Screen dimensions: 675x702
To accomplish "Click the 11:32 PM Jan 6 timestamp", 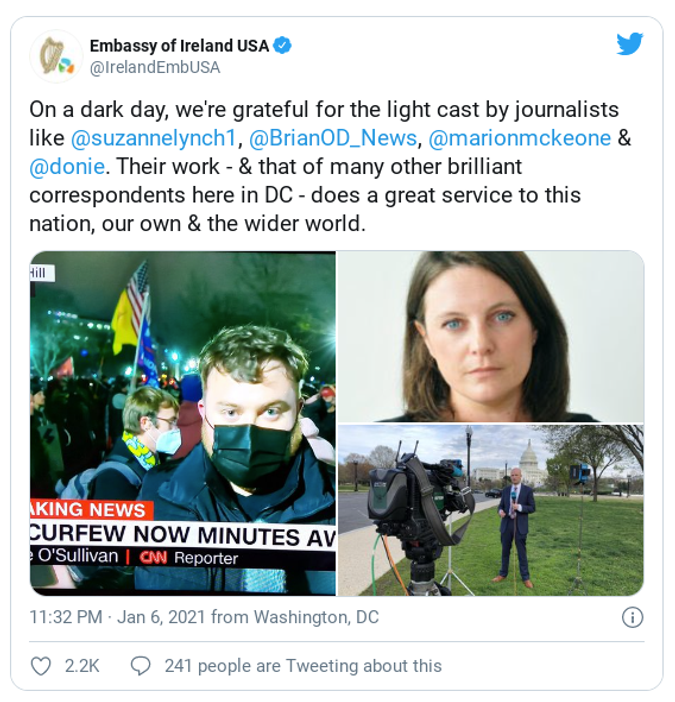I will pos(117,617).
